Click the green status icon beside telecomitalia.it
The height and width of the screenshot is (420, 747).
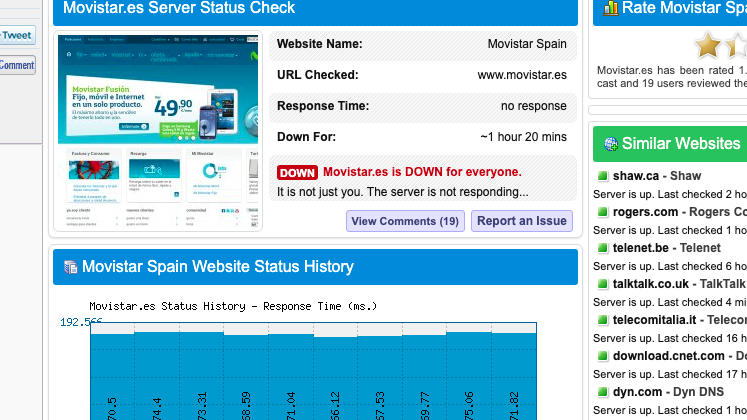click(x=603, y=320)
